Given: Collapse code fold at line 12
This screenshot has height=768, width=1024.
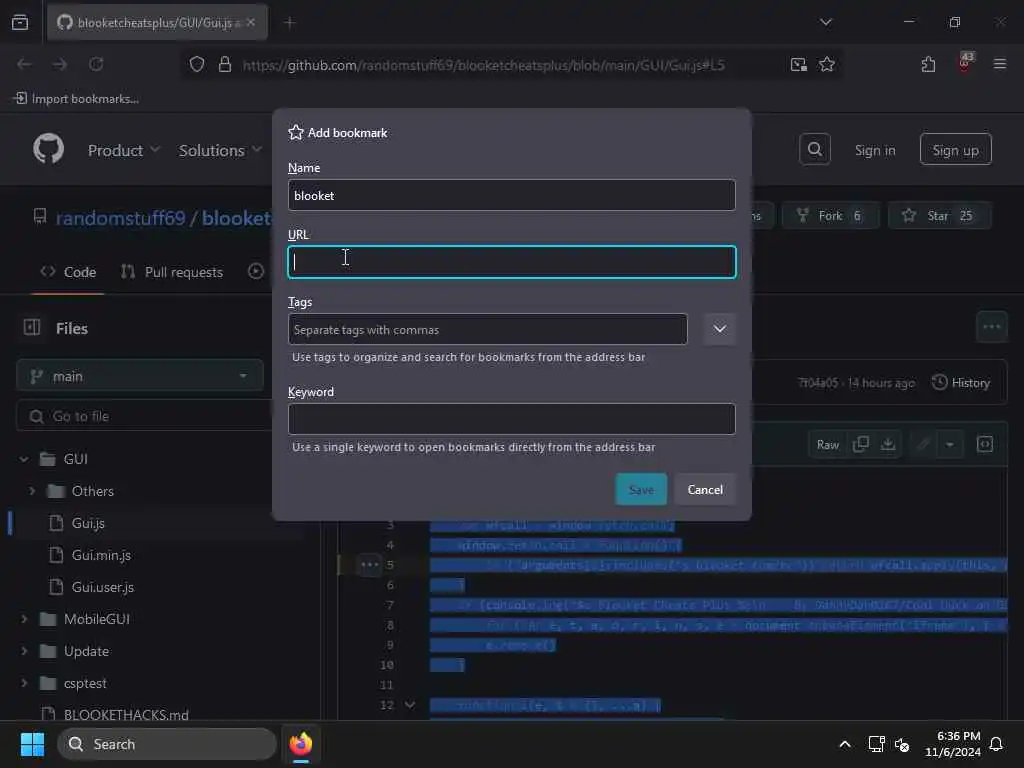Looking at the screenshot, I should [409, 705].
